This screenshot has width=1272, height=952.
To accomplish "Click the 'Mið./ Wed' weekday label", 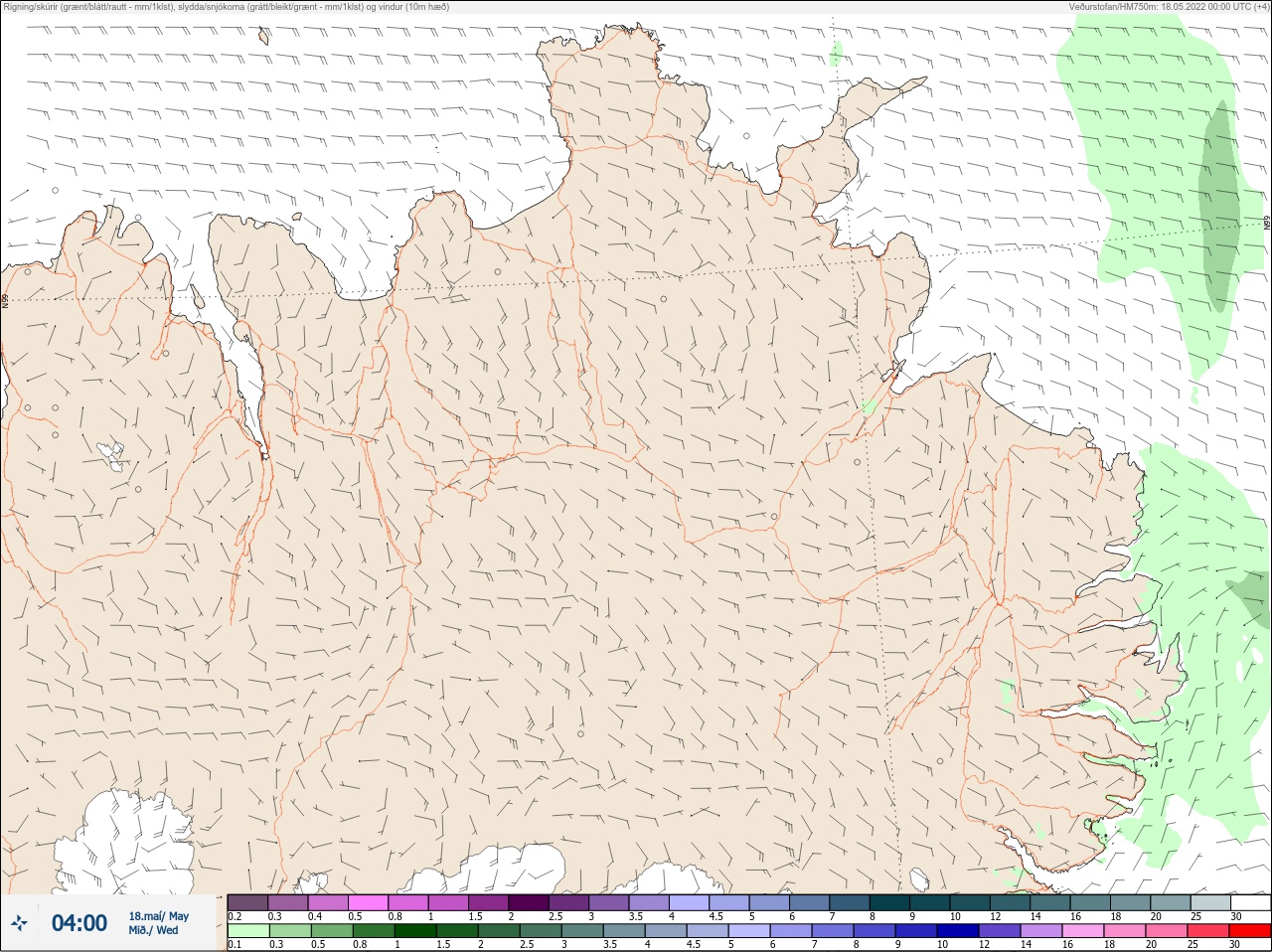I will click(153, 930).
